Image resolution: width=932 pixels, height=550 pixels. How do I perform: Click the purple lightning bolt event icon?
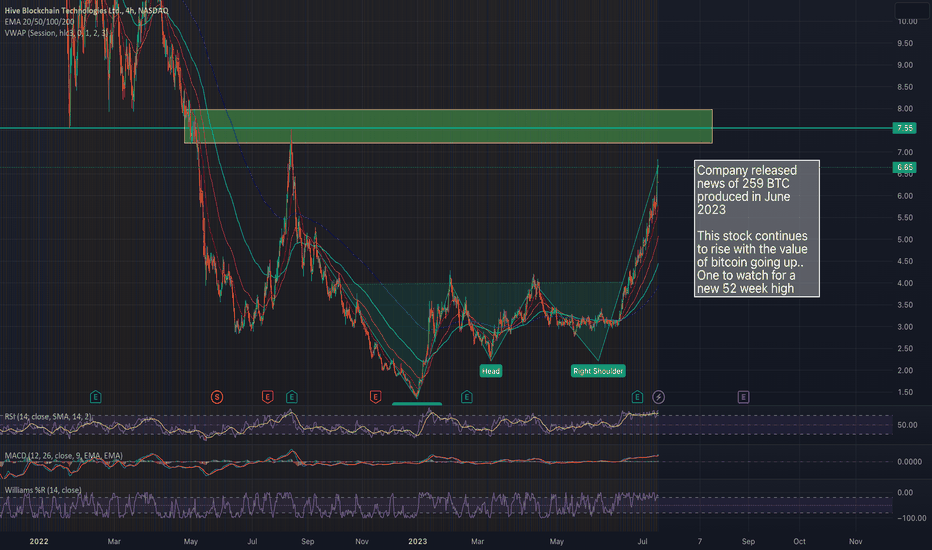tap(659, 397)
